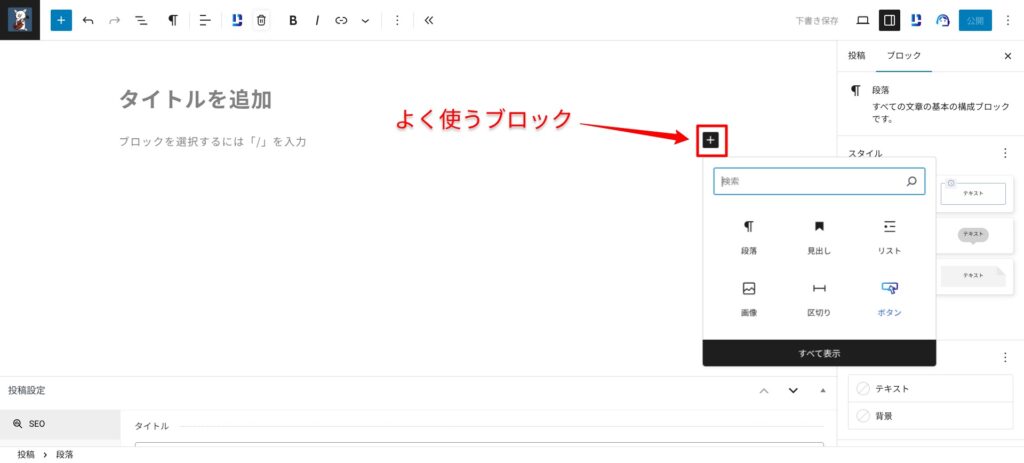Open the document overview list view
Screen dimensions: 1024x463
140,20
